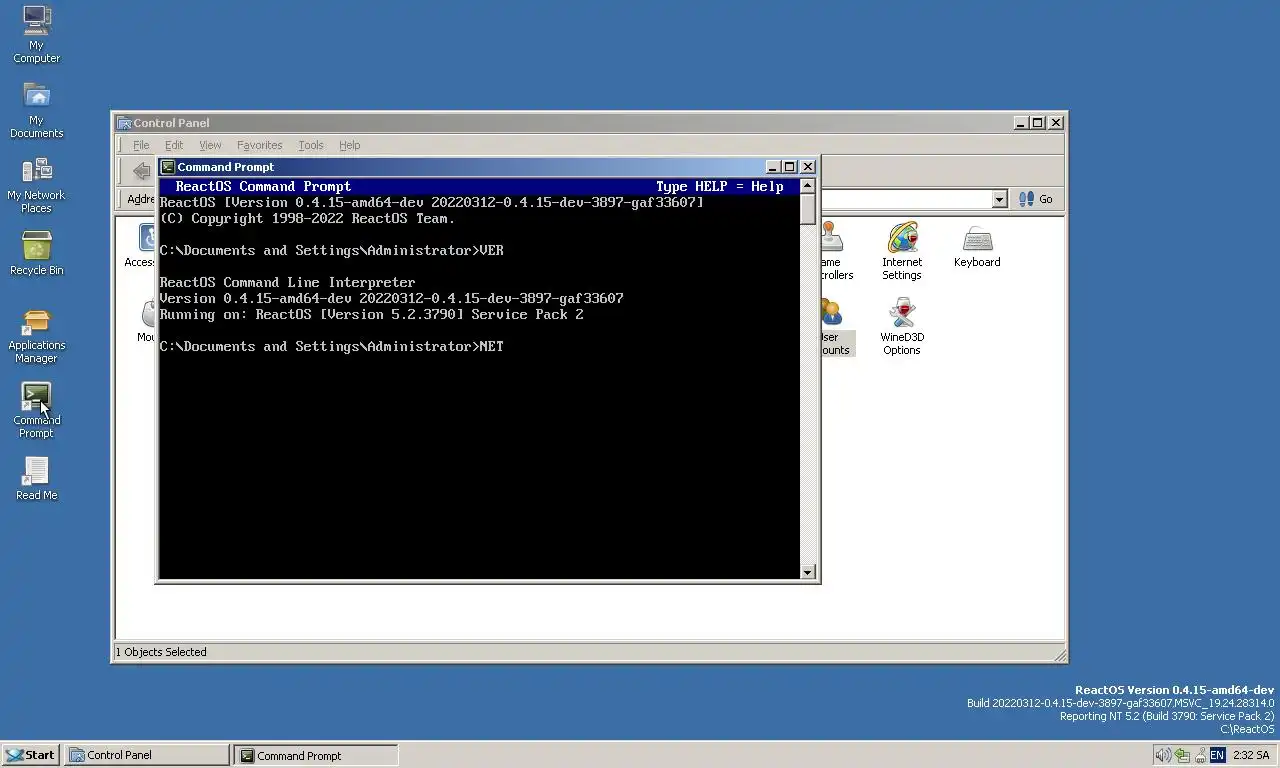1280x768 pixels.
Task: Open the Edit menu in Control Panel
Action: (x=174, y=145)
